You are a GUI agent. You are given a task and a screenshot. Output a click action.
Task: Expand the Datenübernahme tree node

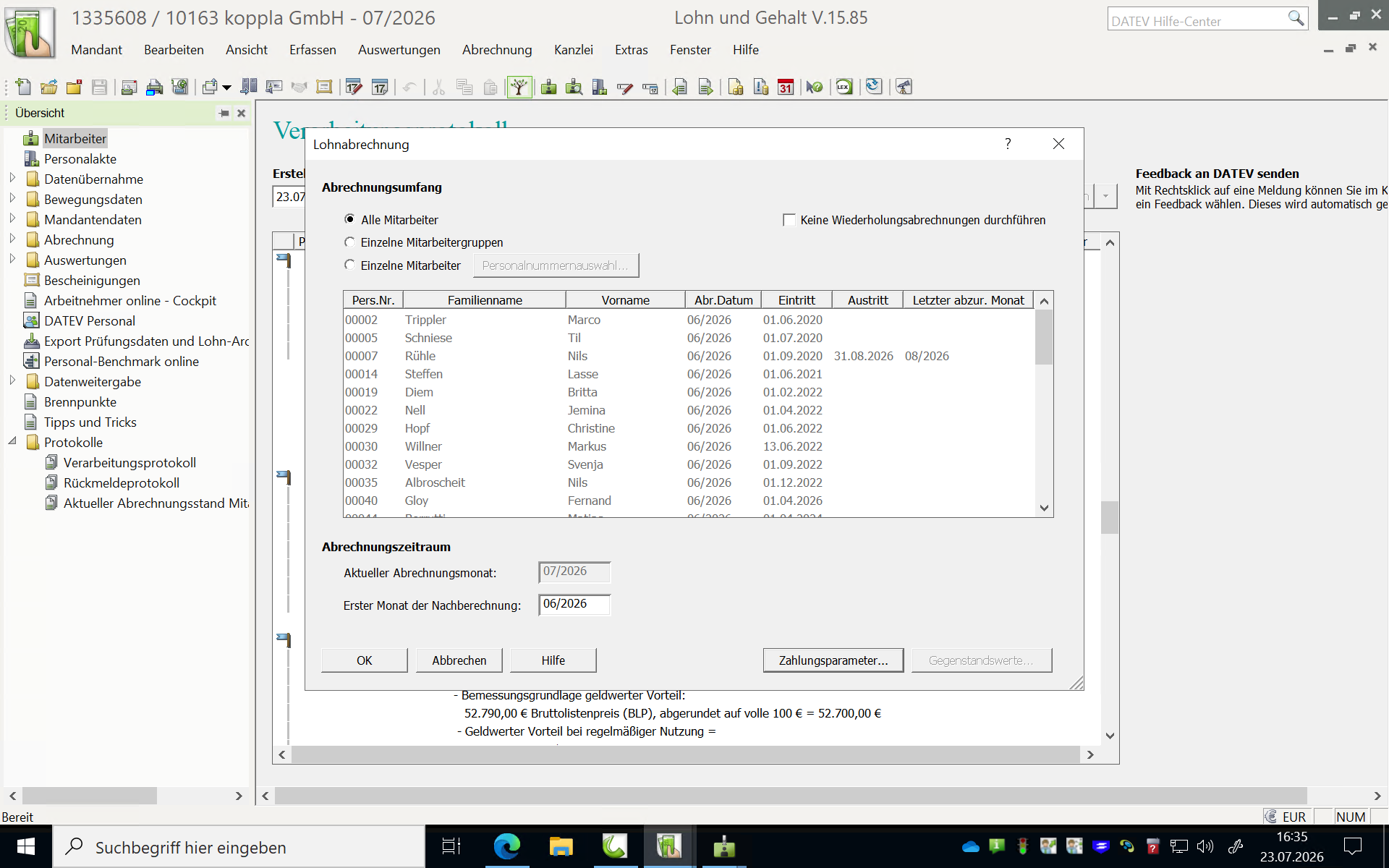pyautogui.click(x=12, y=178)
